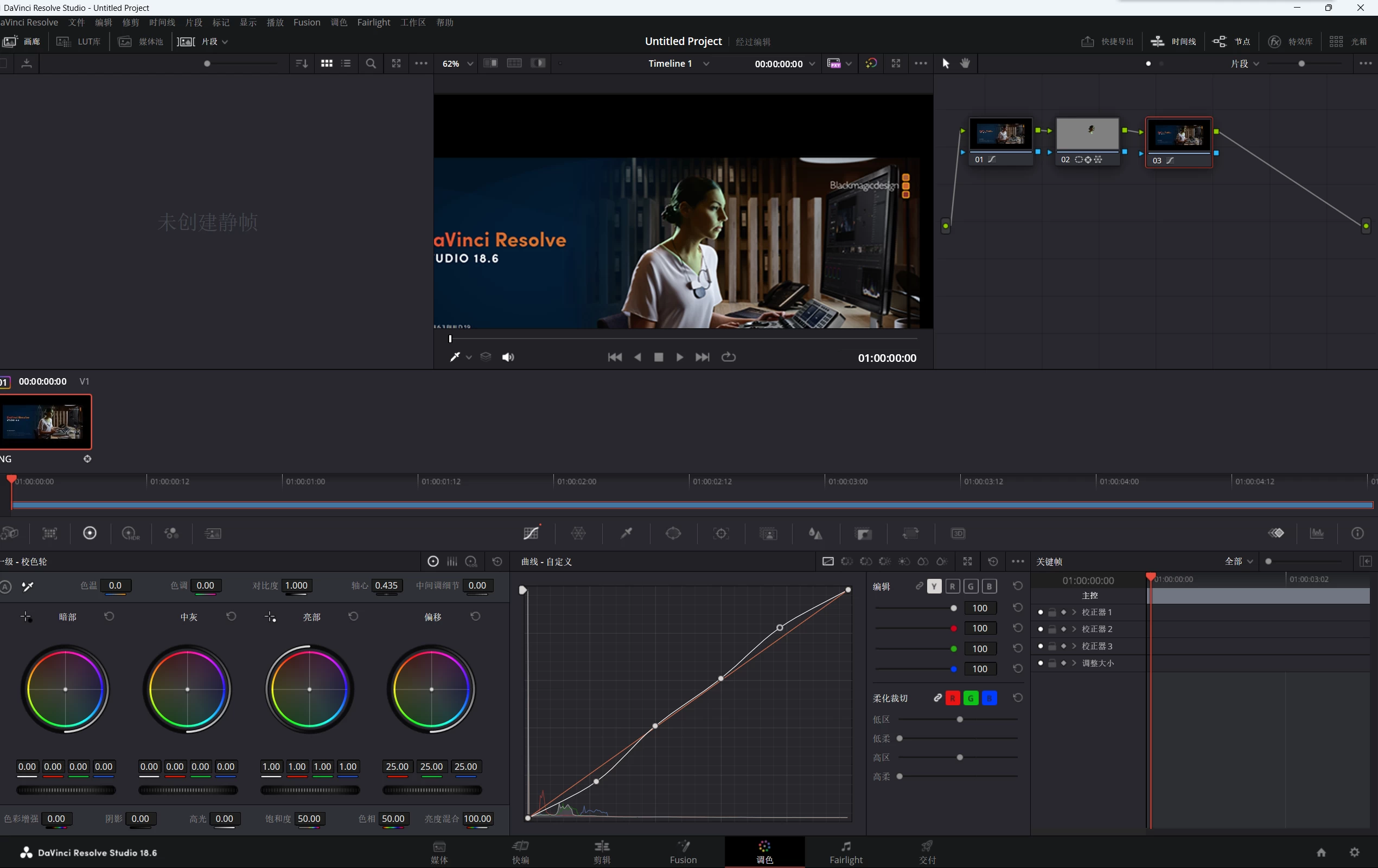Select the hand pan tool in node editor

tap(965, 63)
